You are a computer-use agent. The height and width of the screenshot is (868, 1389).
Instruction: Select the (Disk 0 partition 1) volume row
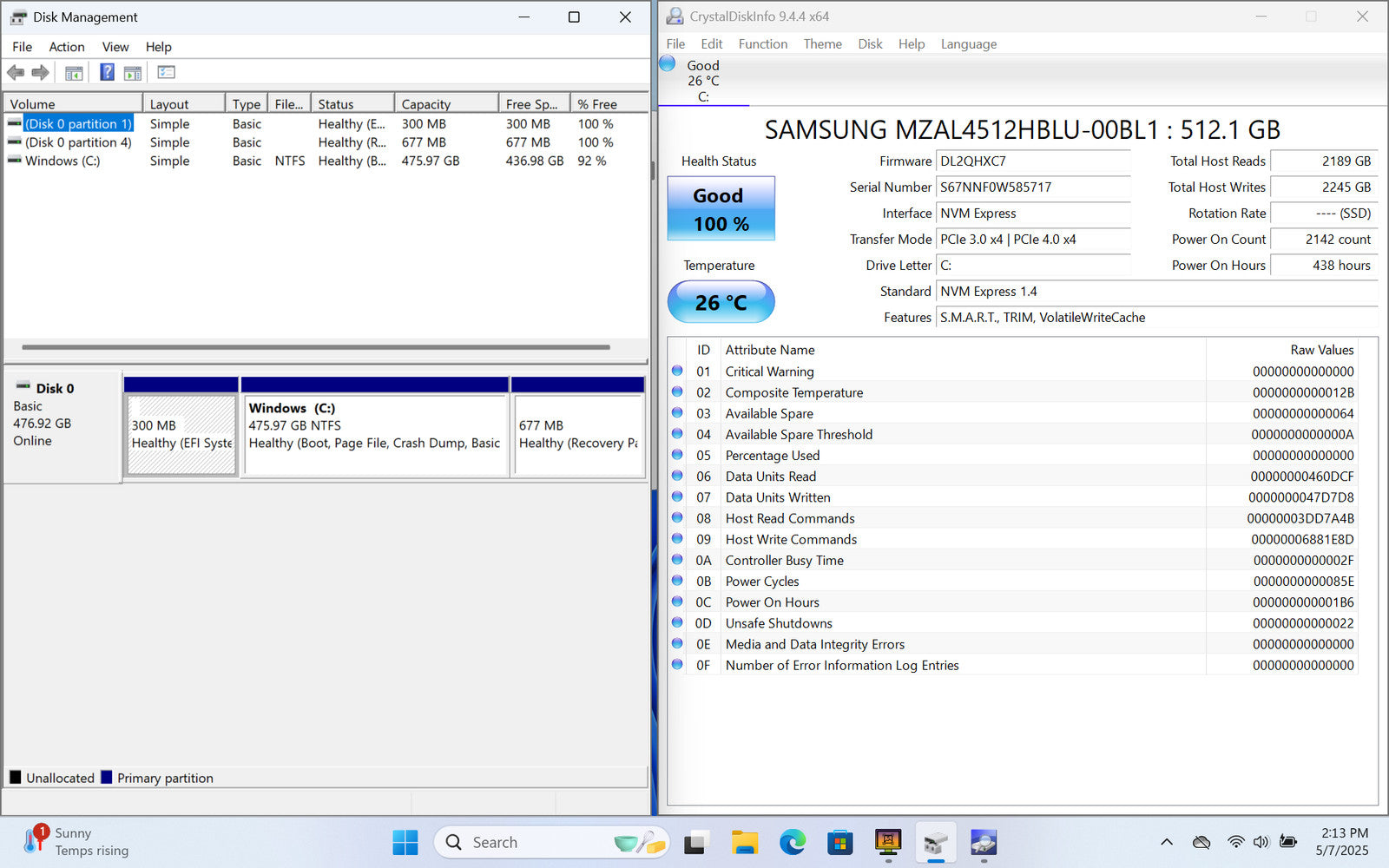(326, 123)
